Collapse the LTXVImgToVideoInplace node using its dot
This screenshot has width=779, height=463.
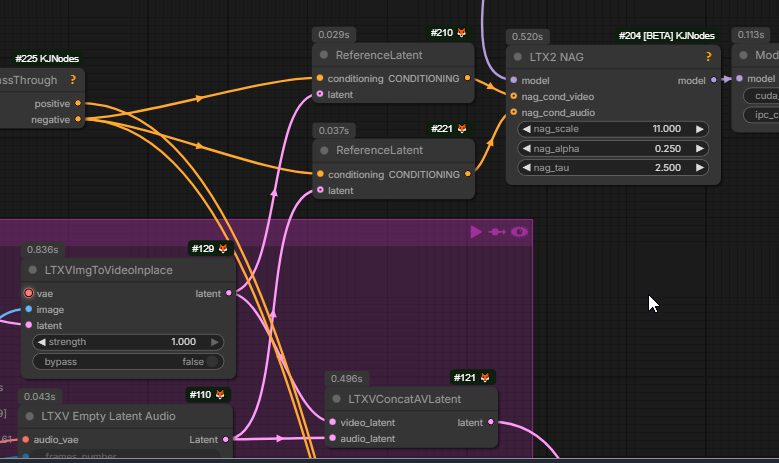tap(33, 270)
